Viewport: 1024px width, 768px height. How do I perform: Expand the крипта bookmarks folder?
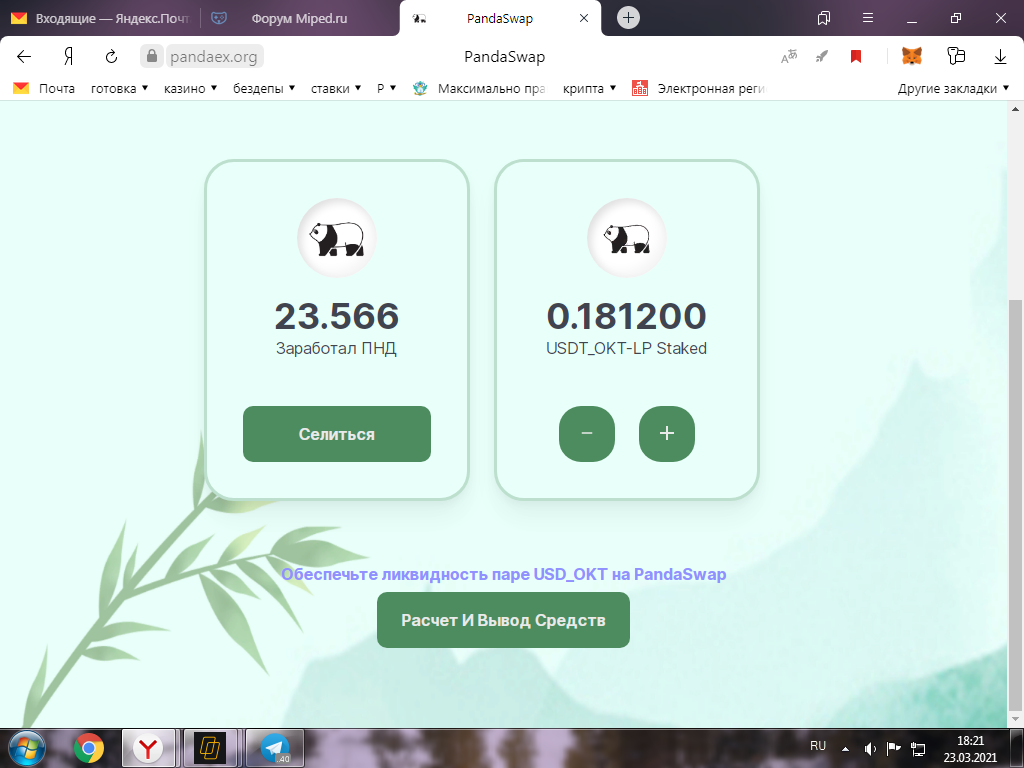coord(589,88)
